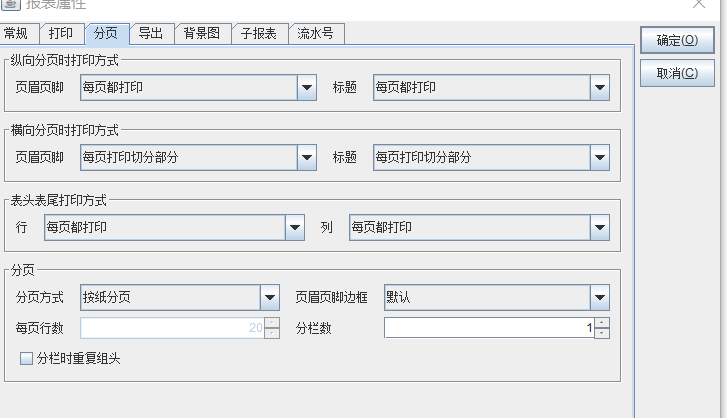Expand the 页眉页脚边框 dropdown
Screen dimensions: 727x418
(600, 297)
